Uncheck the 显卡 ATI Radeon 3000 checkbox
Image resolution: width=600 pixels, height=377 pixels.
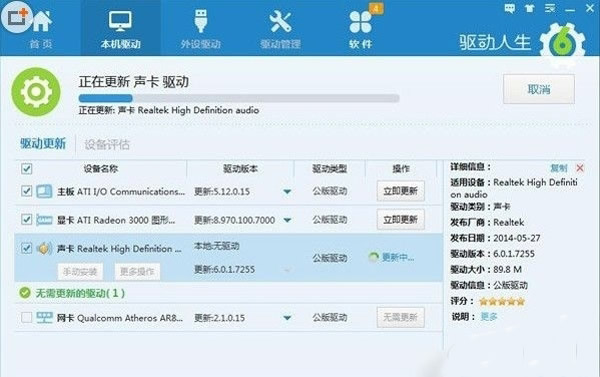26,219
